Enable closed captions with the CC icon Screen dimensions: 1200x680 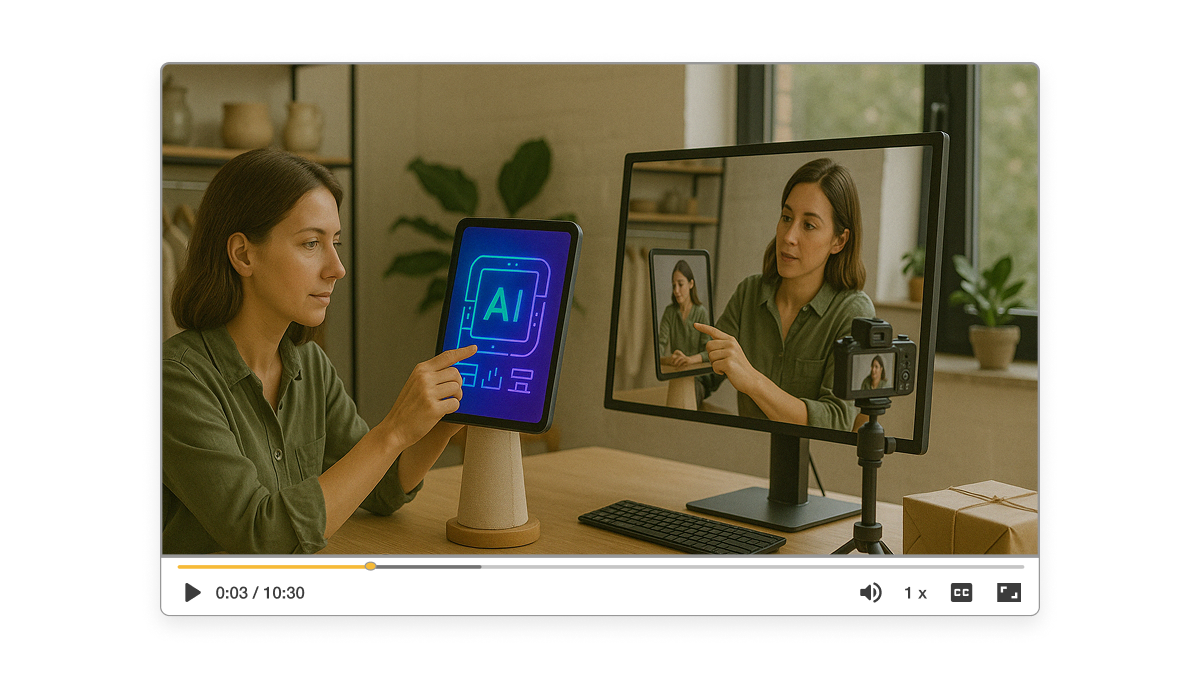click(960, 592)
